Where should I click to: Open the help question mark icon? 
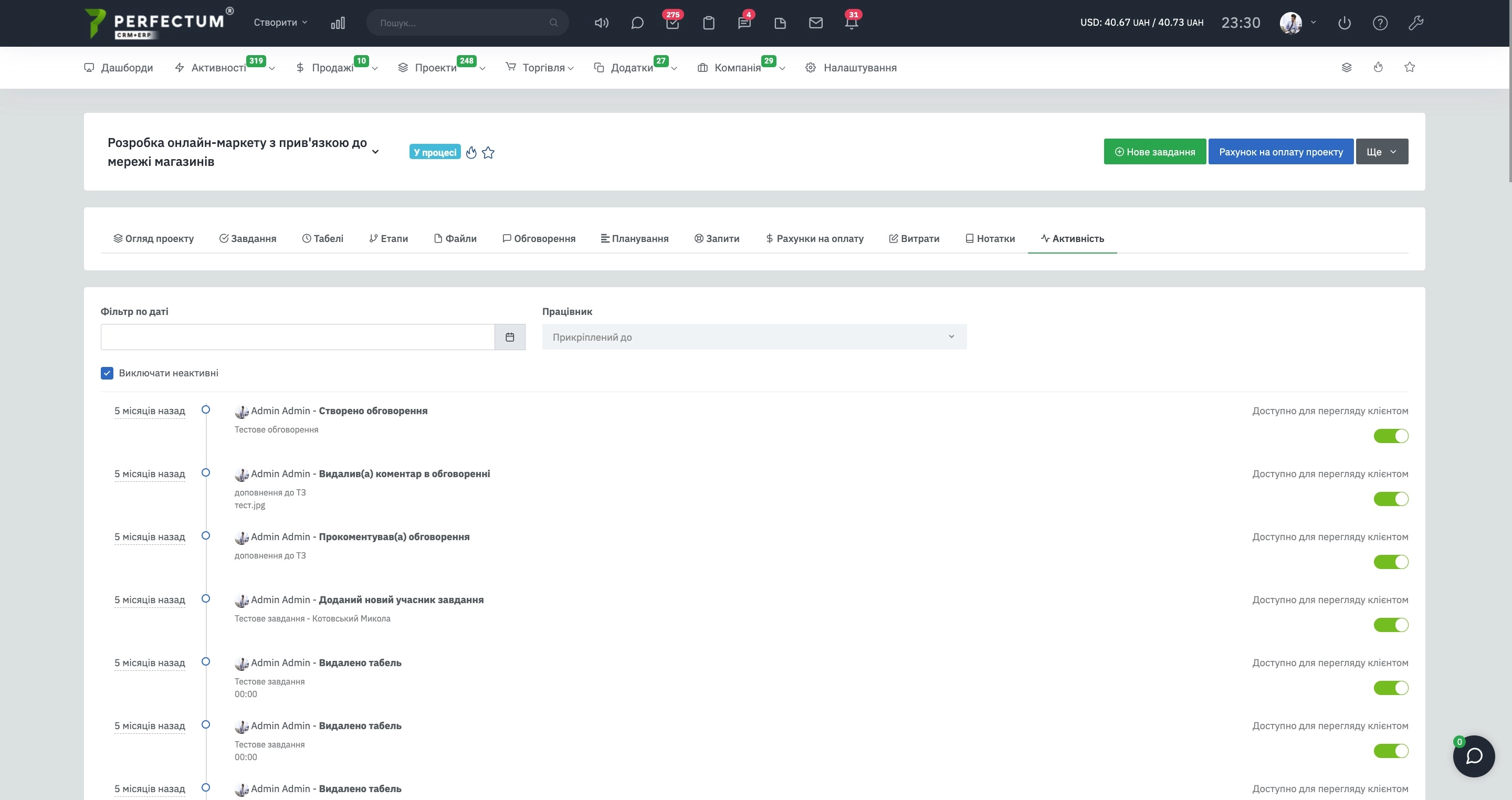click(x=1381, y=23)
